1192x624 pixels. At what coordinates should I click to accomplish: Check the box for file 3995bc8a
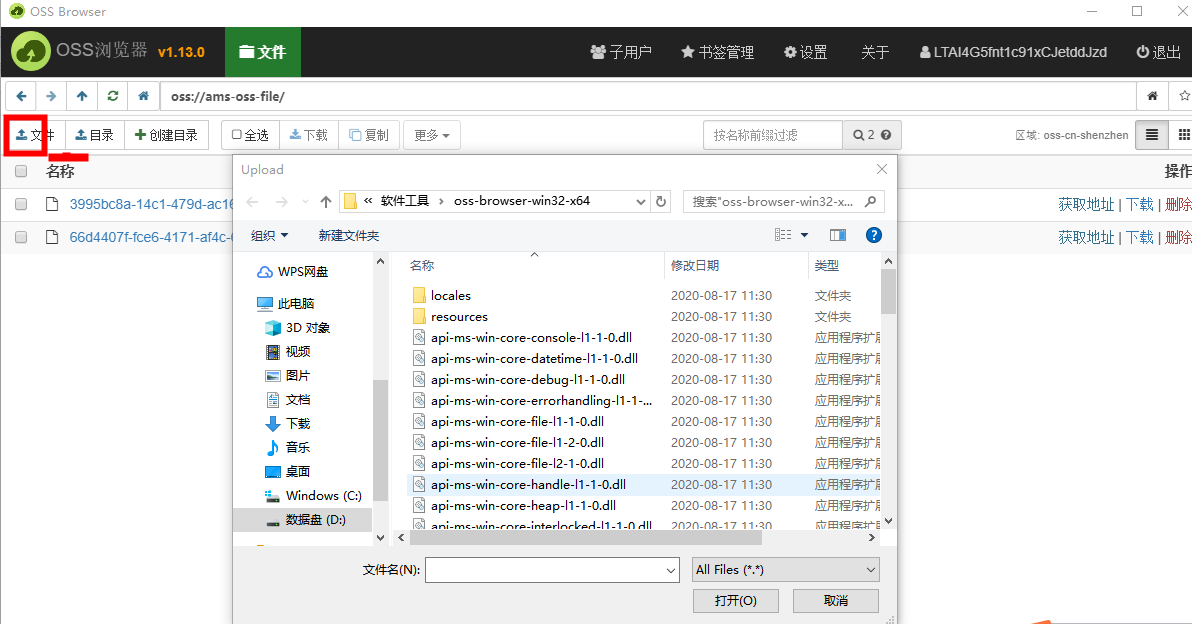(21, 204)
